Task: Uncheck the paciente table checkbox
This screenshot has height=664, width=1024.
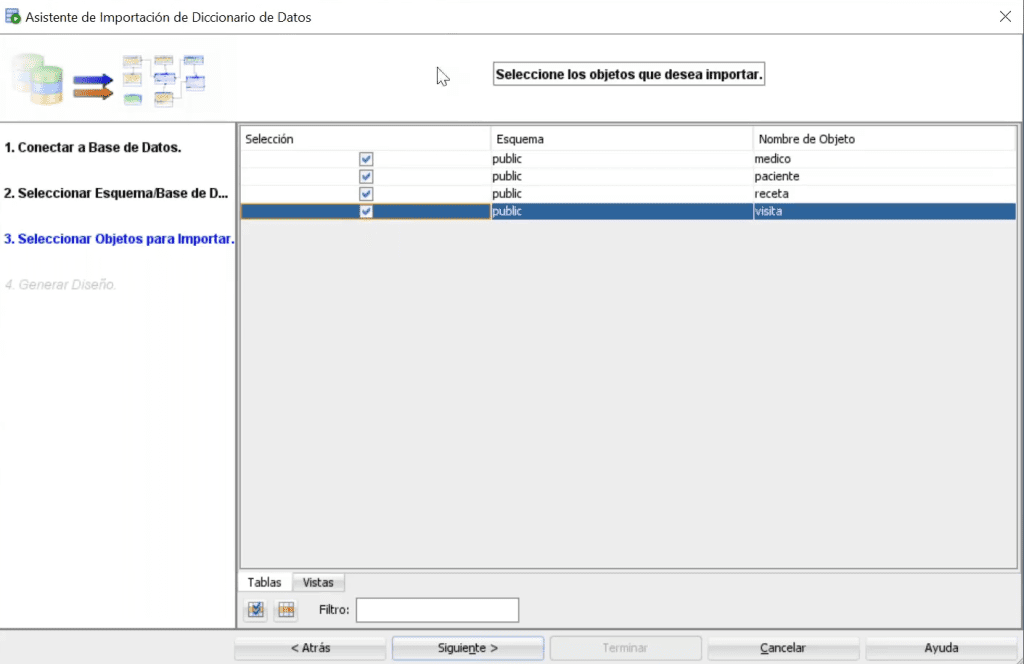Action: pos(366,176)
